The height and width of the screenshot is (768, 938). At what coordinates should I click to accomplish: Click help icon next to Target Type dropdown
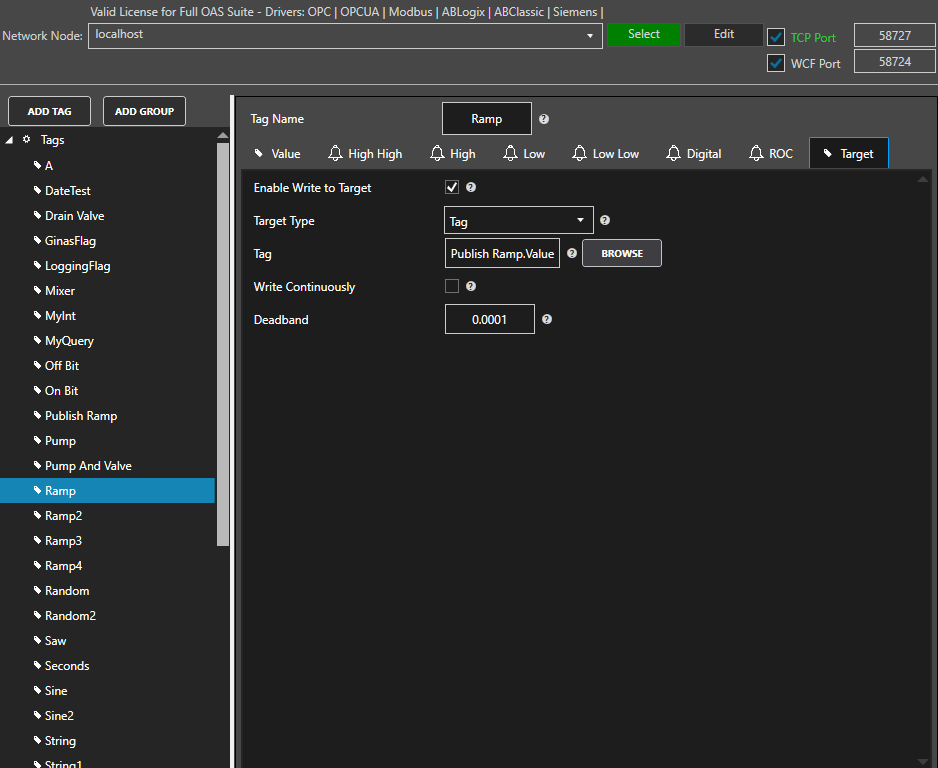[x=605, y=221]
